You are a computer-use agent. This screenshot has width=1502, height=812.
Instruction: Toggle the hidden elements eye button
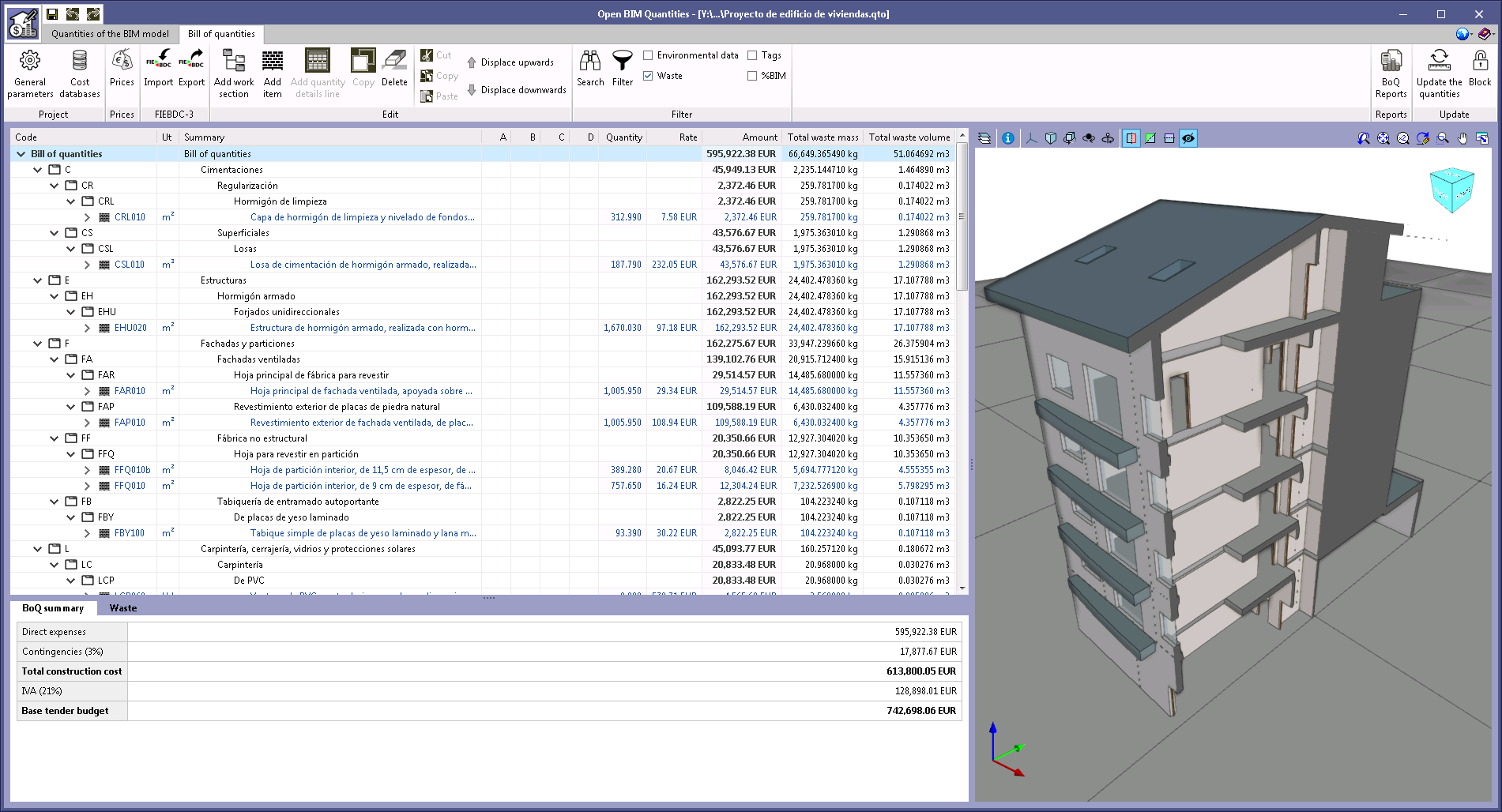point(1188,138)
